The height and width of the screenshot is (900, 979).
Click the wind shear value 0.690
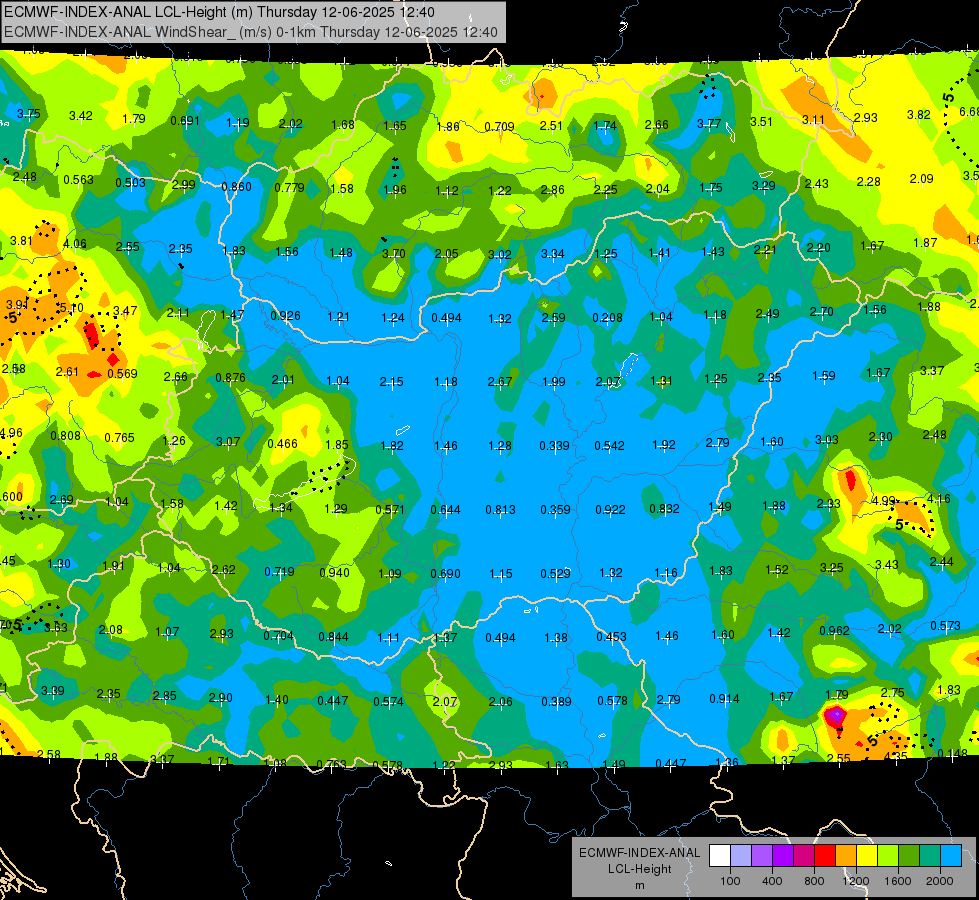(445, 573)
